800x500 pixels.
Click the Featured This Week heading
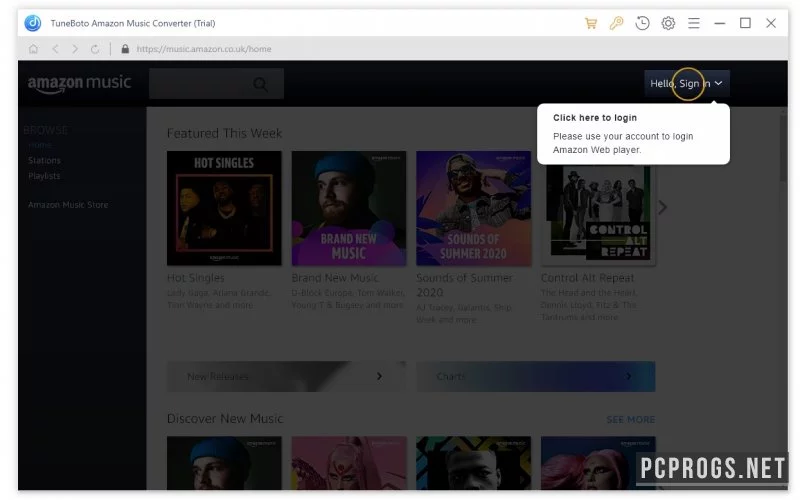224,134
